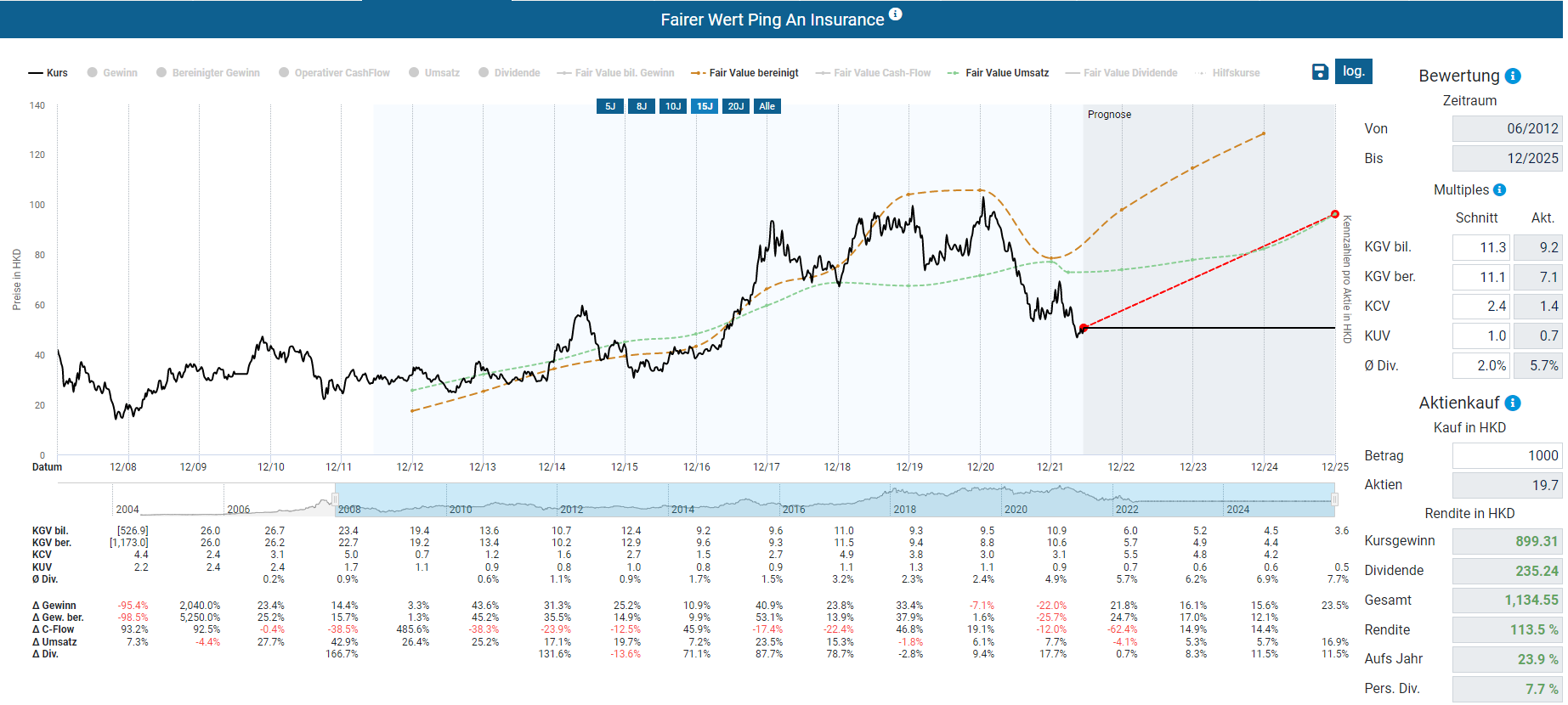The image size is (1568, 705).
Task: Open the Aktienkauf info icon
Action: [x=1513, y=403]
